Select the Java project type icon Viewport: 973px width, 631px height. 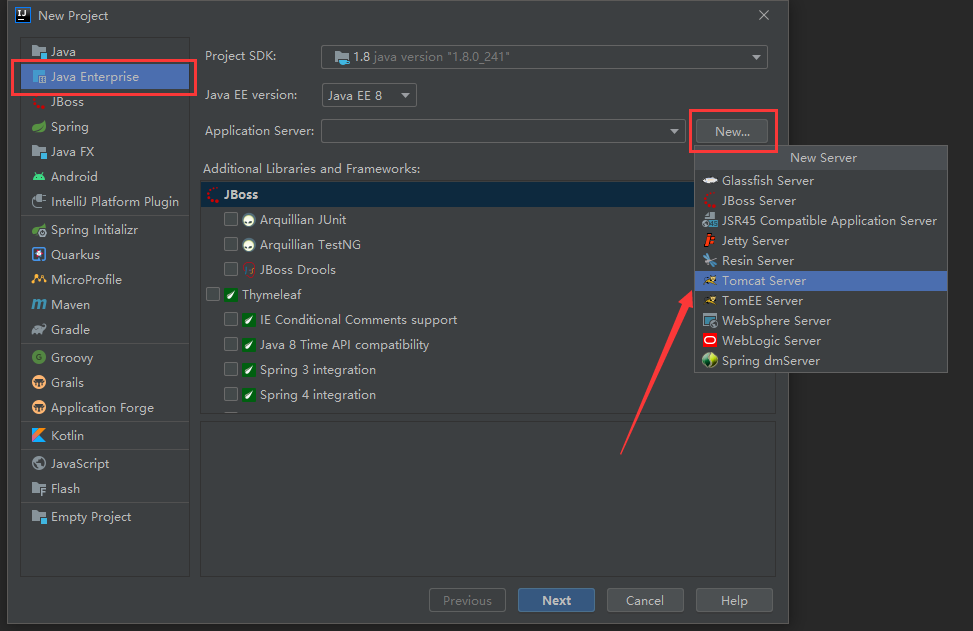tap(39, 51)
